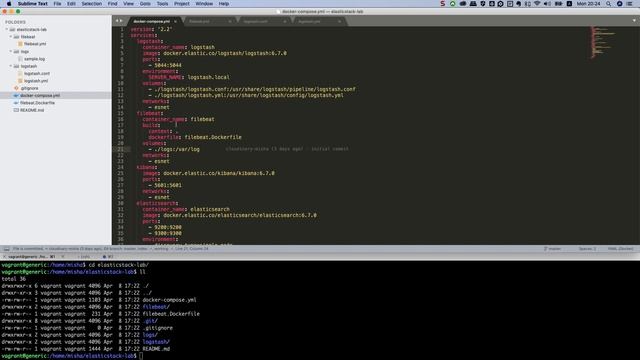The width and height of the screenshot is (640, 360).
Task: Open Spotlight search in menu bar
Action: coord(608,4)
